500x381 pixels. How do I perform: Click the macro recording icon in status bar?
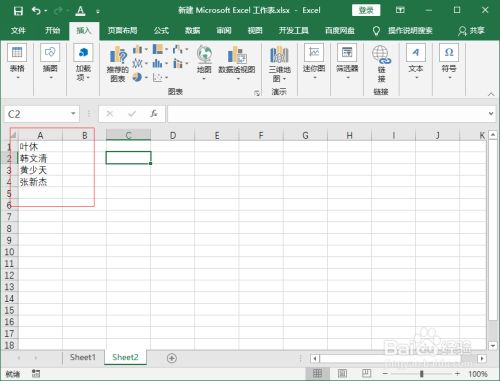(x=36, y=373)
